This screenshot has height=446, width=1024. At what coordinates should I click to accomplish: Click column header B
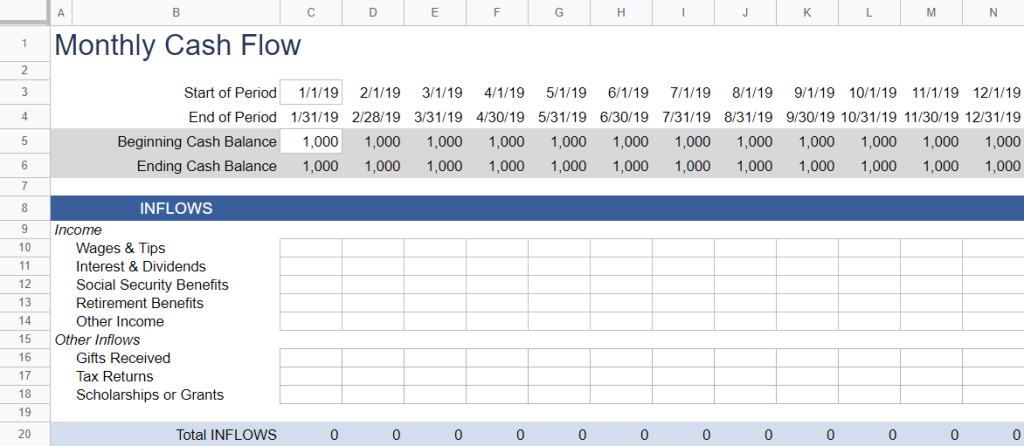(x=176, y=12)
